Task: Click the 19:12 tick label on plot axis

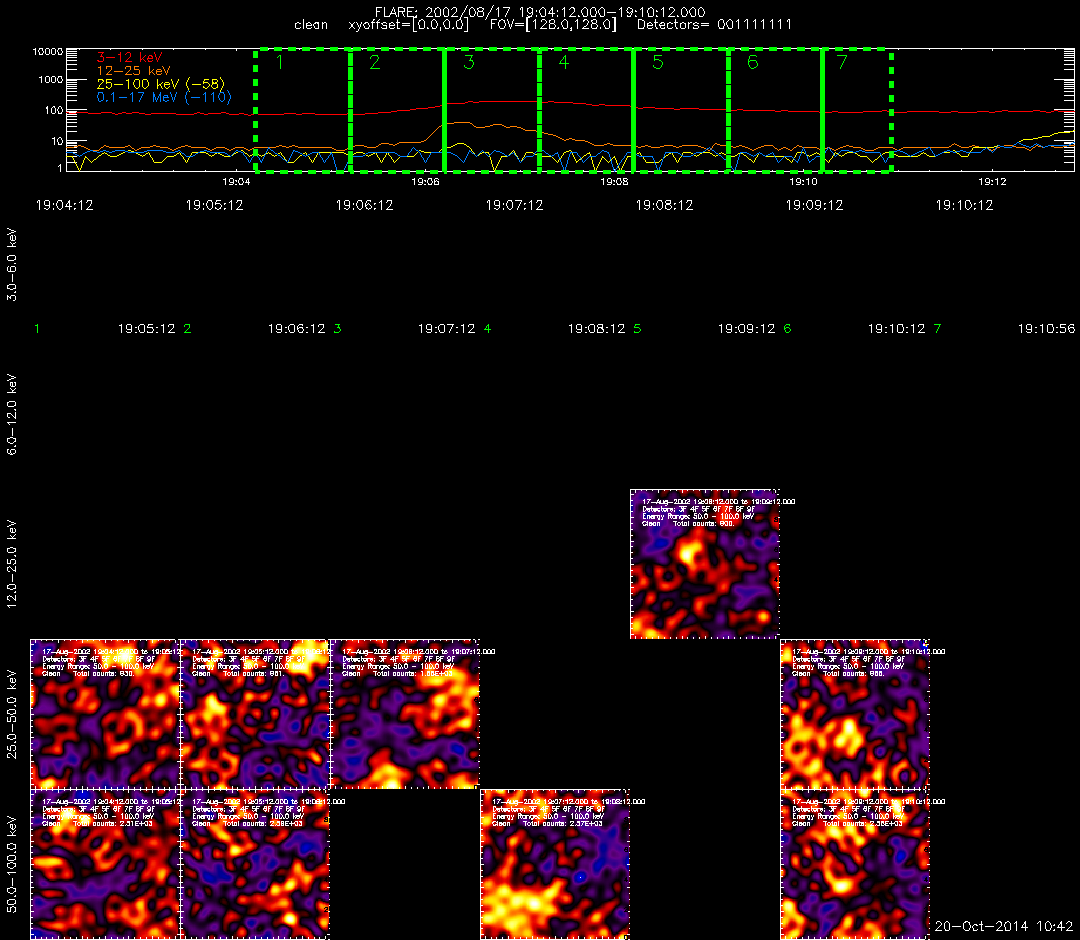Action: [x=993, y=182]
